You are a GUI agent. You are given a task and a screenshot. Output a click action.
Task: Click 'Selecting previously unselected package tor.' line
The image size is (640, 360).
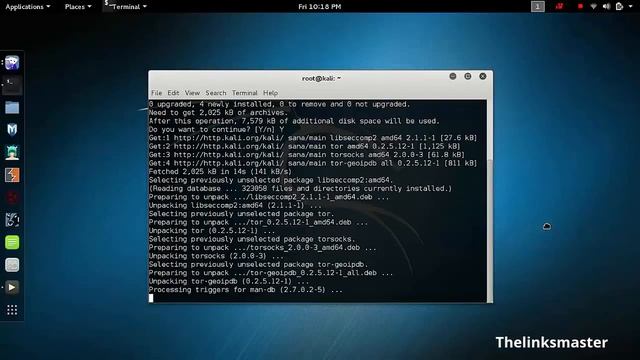point(242,214)
